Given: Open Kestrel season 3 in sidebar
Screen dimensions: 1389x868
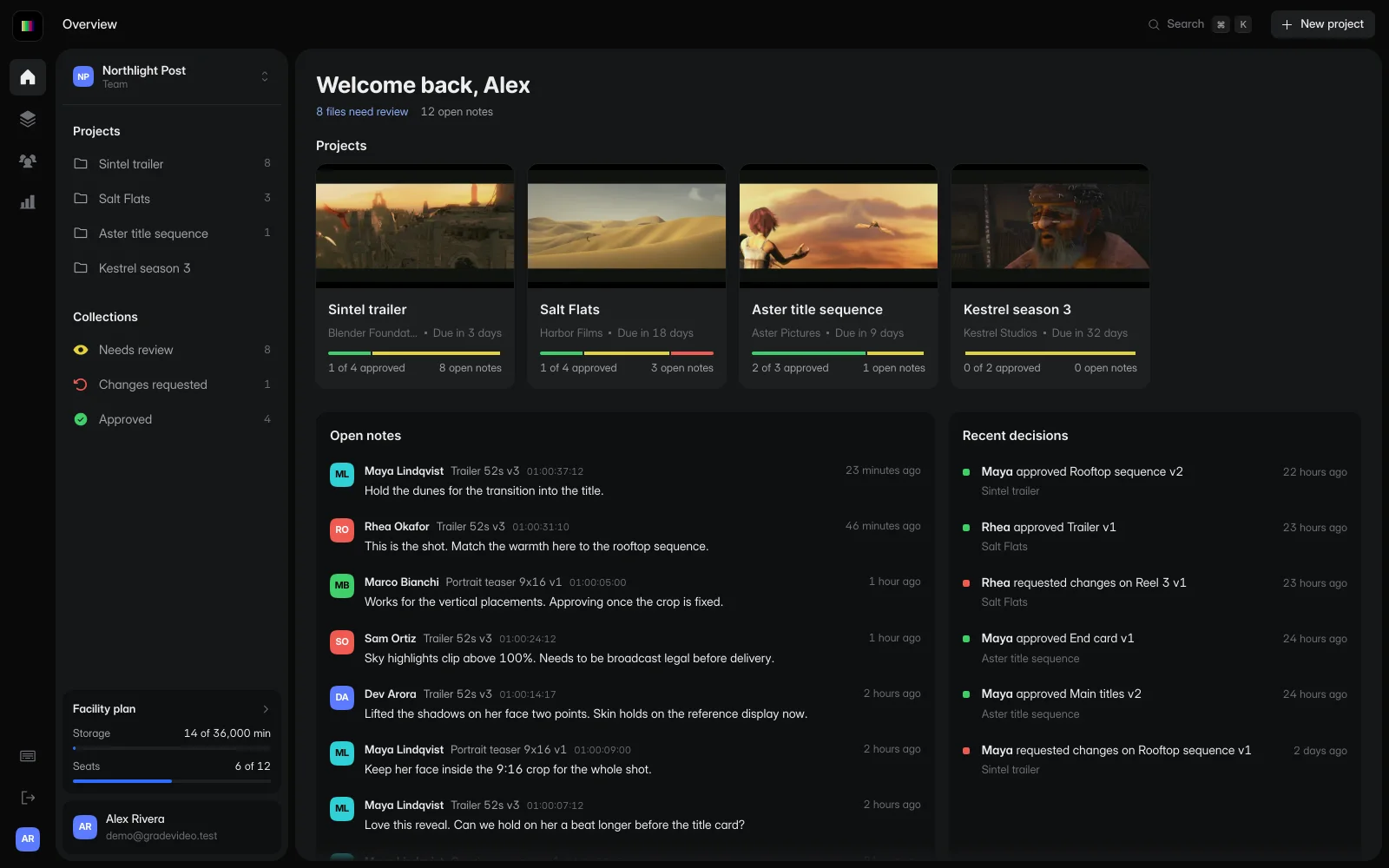Looking at the screenshot, I should tap(172, 267).
